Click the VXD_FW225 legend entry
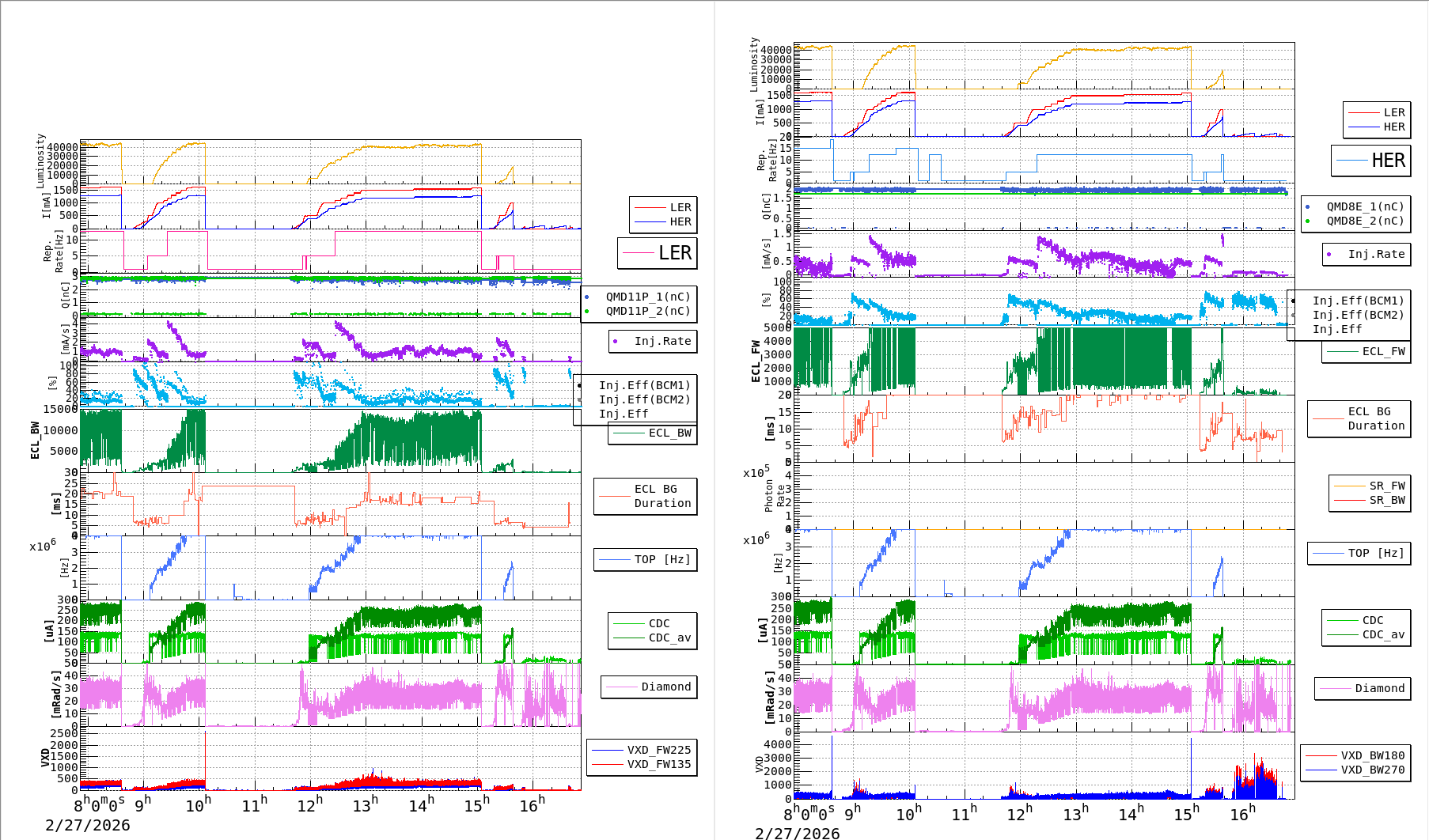1429x840 pixels. pos(658,750)
